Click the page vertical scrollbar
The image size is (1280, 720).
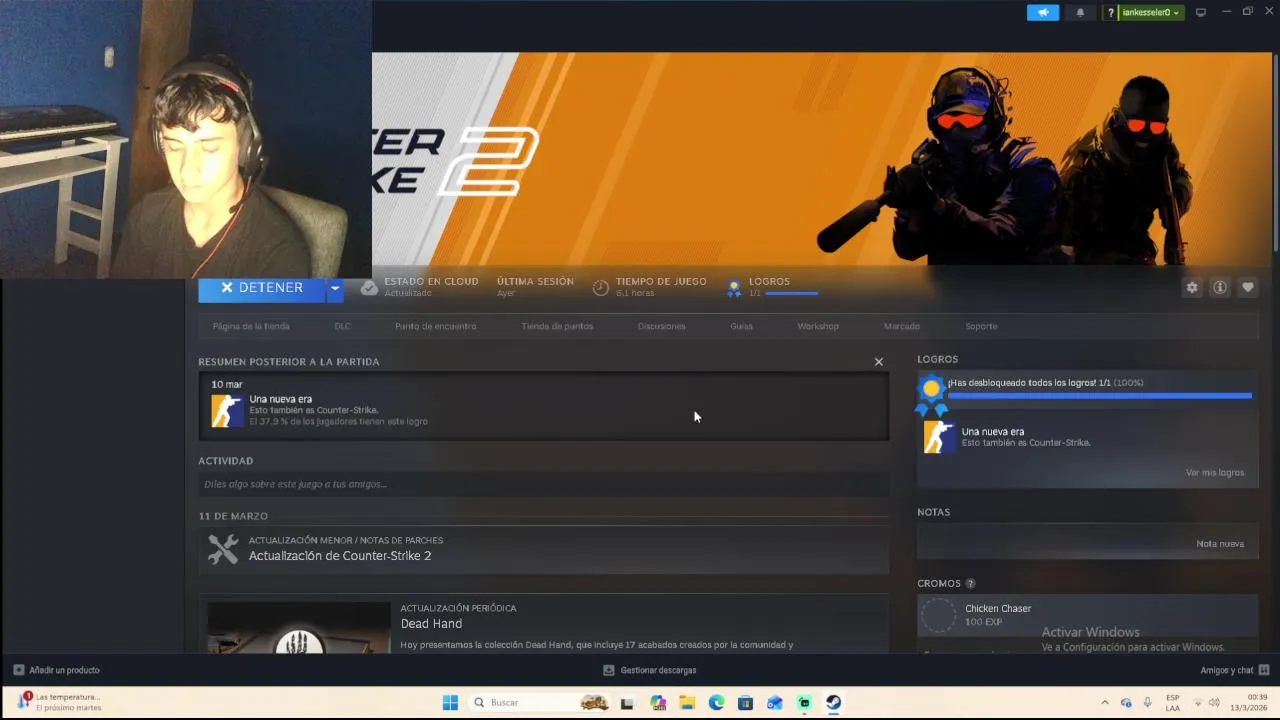click(x=1275, y=152)
